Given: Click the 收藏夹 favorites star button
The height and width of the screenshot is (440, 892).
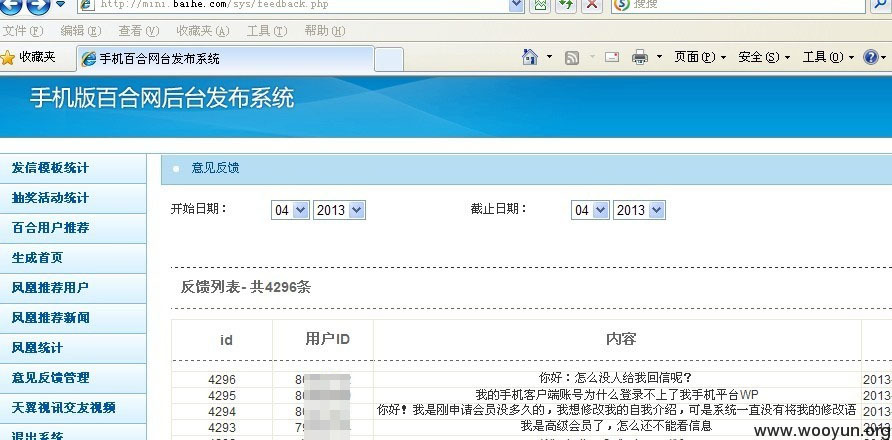Looking at the screenshot, I should pyautogui.click(x=28, y=57).
